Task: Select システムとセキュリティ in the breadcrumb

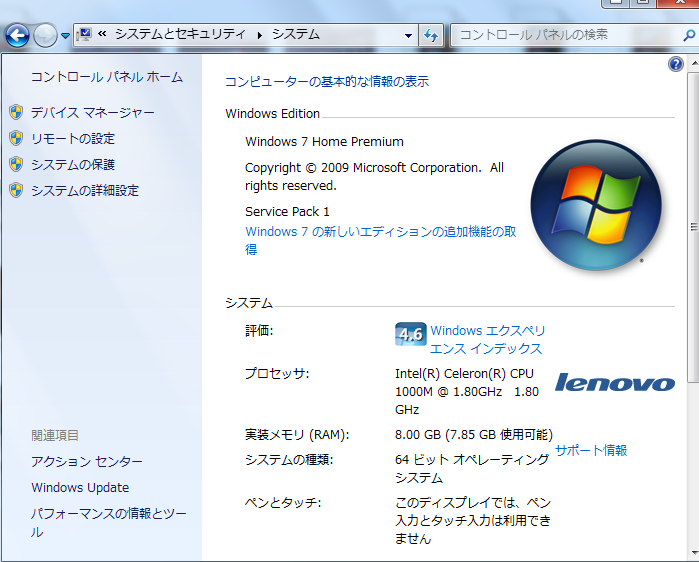Action: click(179, 34)
